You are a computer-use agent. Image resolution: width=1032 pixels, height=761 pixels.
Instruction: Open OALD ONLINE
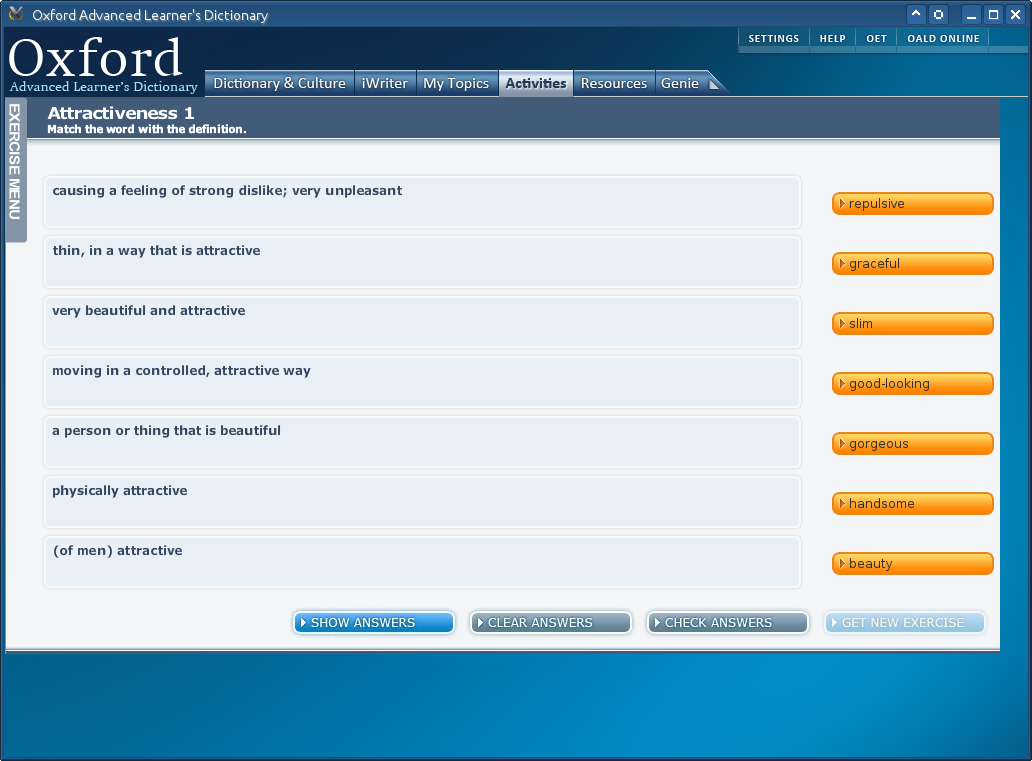point(943,39)
